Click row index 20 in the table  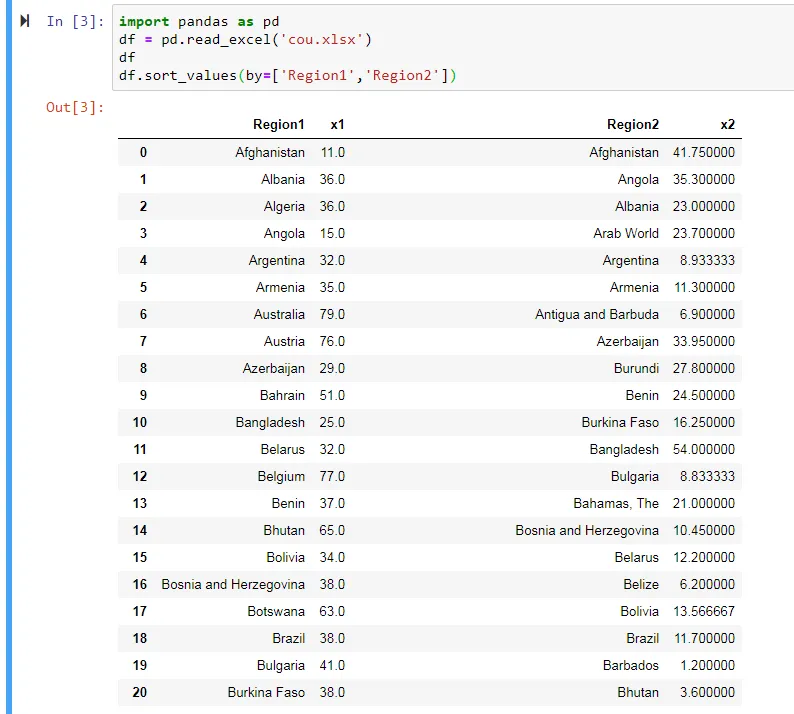[x=140, y=692]
